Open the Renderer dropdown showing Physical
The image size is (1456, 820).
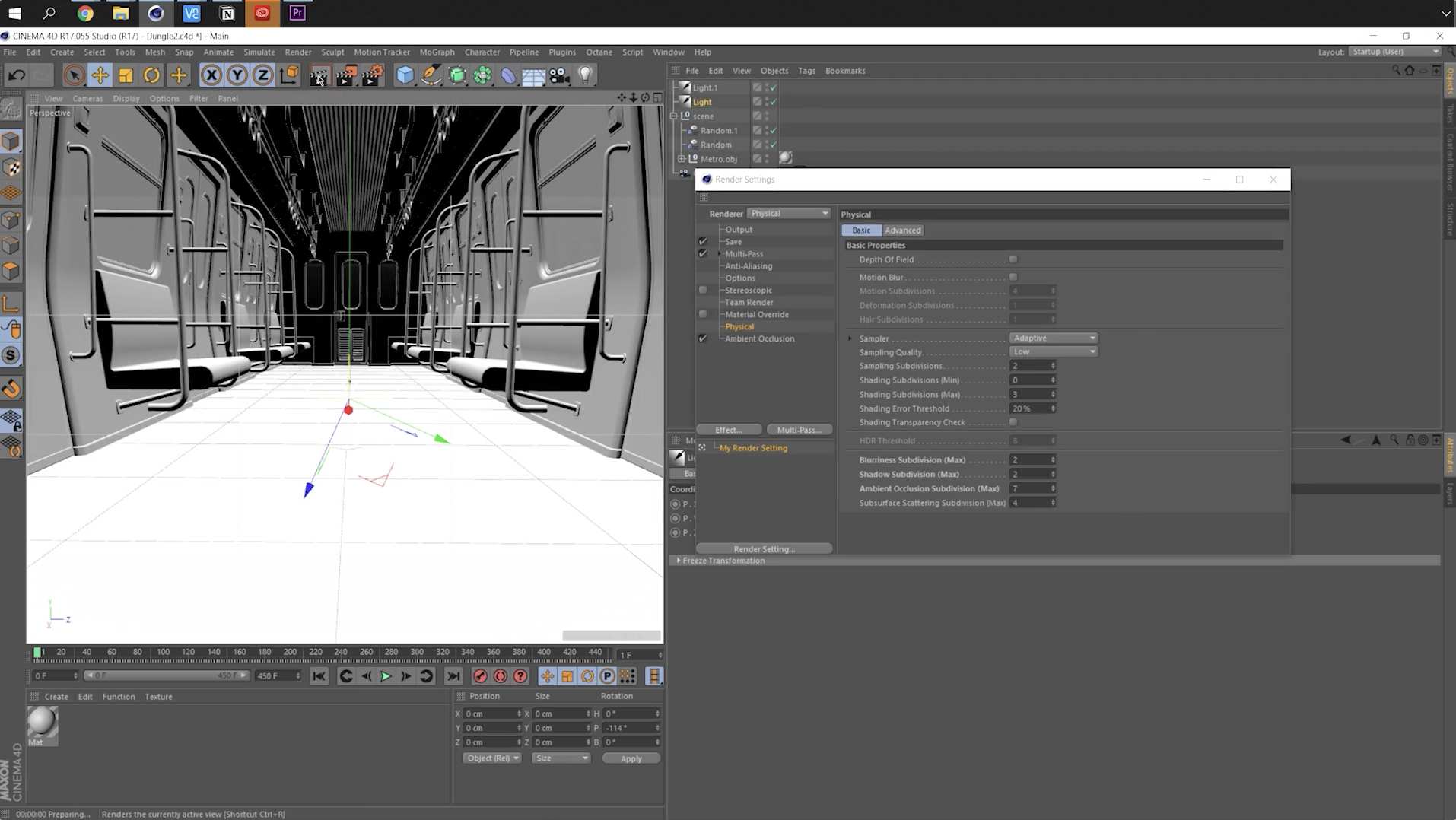789,213
